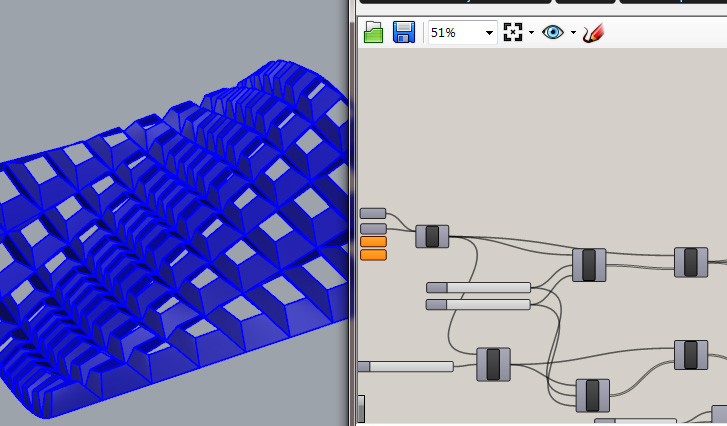The width and height of the screenshot is (727, 426).
Task: Click inside the 51% zoom input field
Action: click(456, 32)
